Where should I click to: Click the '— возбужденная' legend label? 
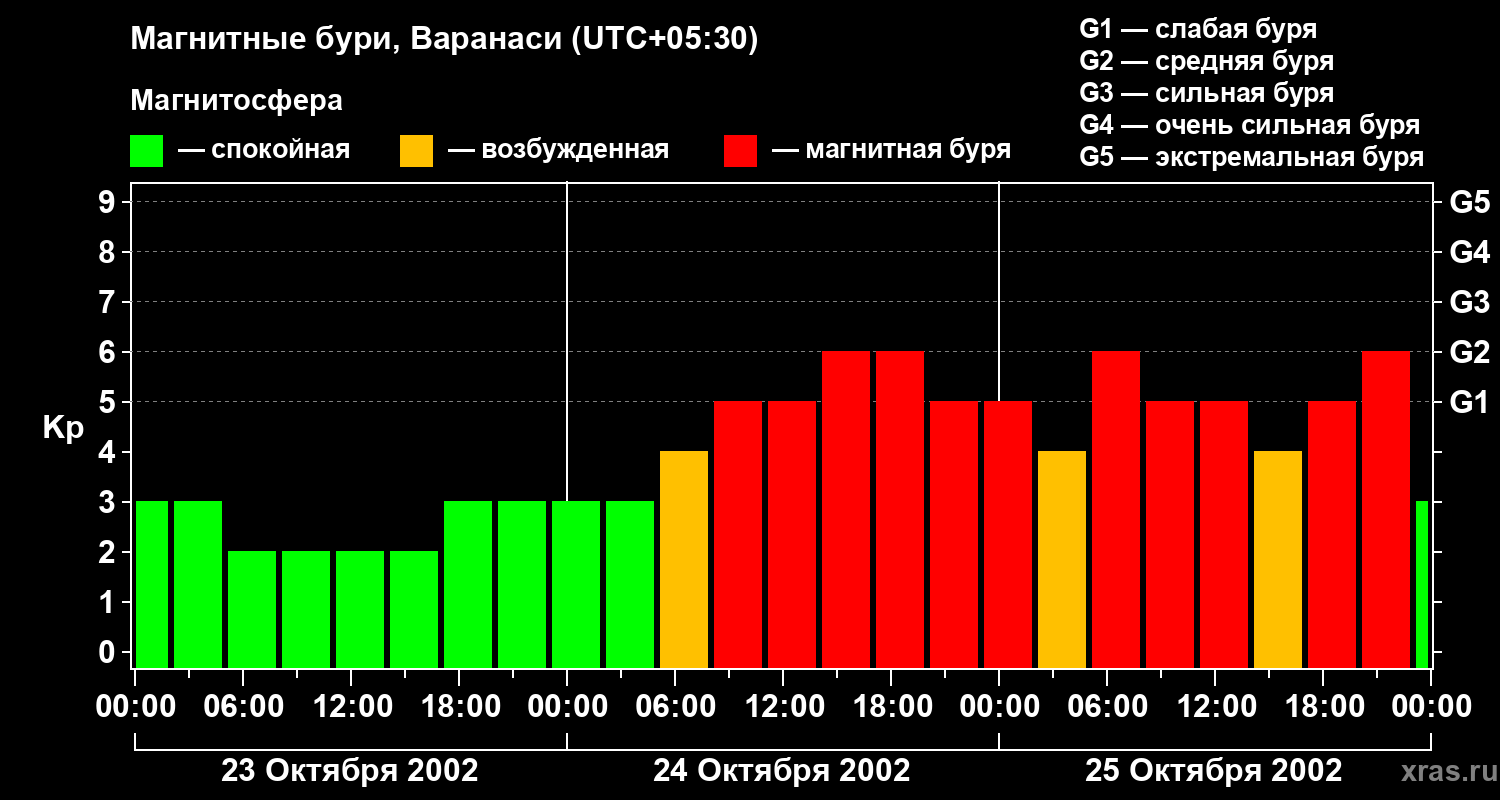click(558, 150)
